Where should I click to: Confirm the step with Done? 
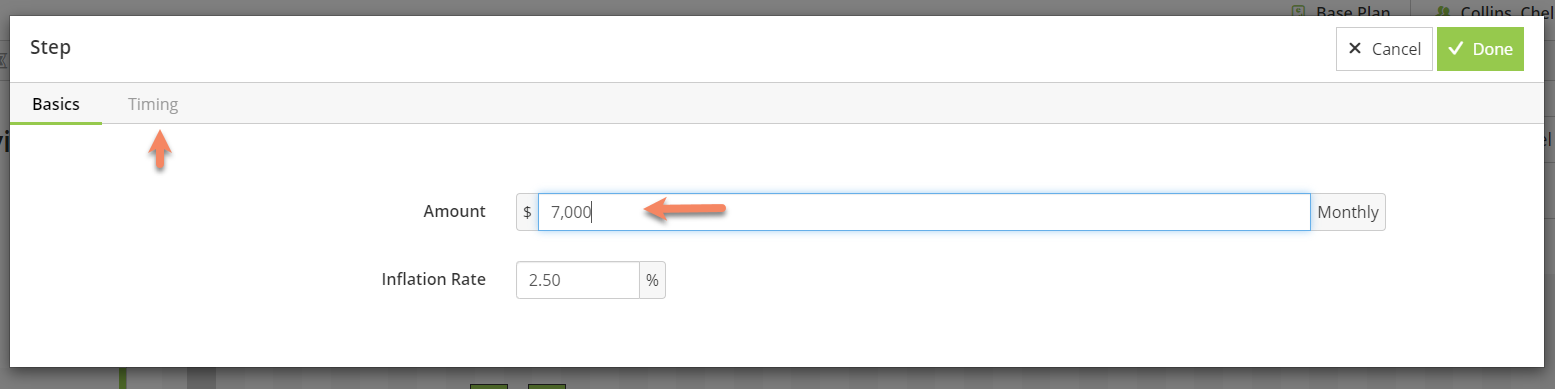click(1480, 49)
